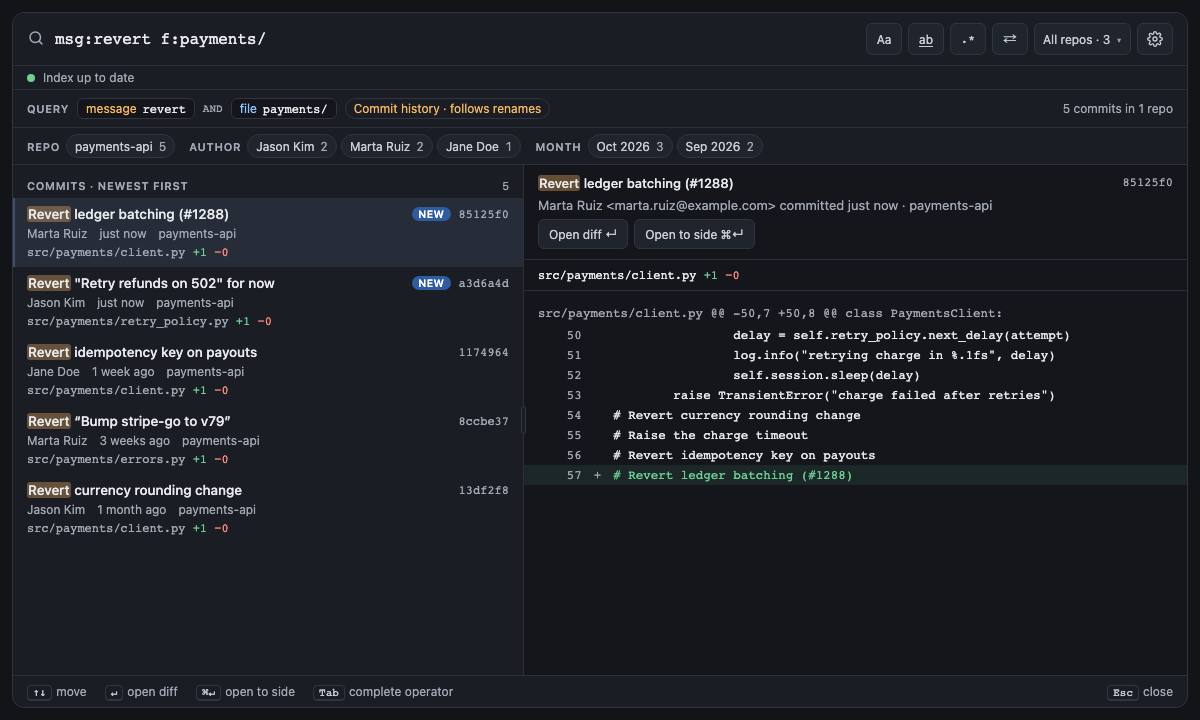Image resolution: width=1200 pixels, height=720 pixels.
Task: Click the Open diff button
Action: [x=583, y=234]
